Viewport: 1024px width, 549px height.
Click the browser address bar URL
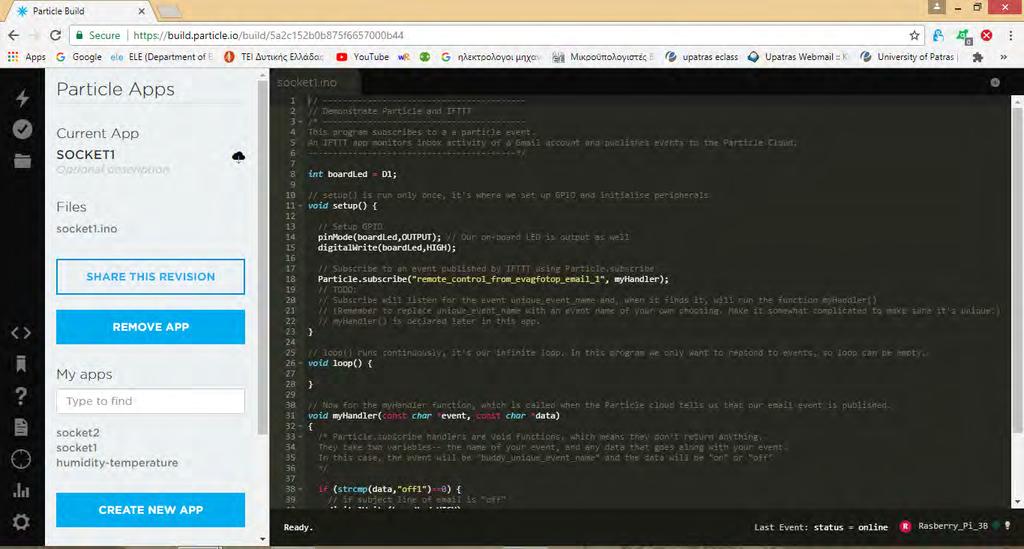pyautogui.click(x=268, y=35)
